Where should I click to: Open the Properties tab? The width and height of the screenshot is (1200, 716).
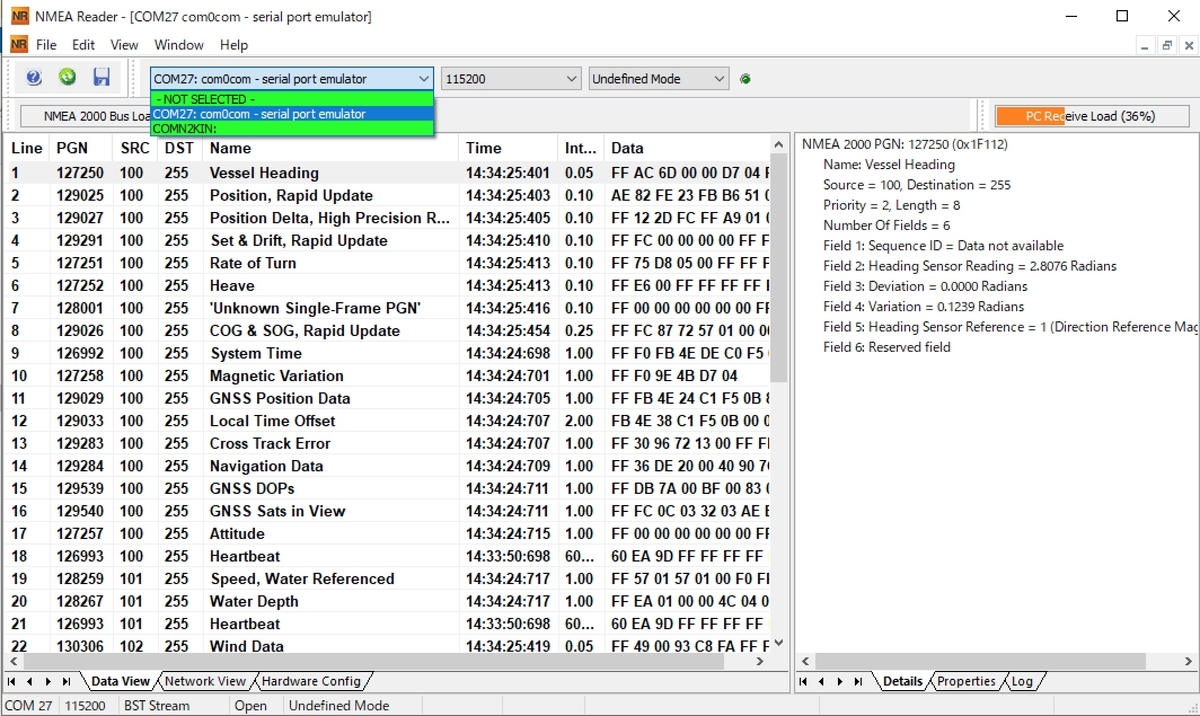[966, 682]
